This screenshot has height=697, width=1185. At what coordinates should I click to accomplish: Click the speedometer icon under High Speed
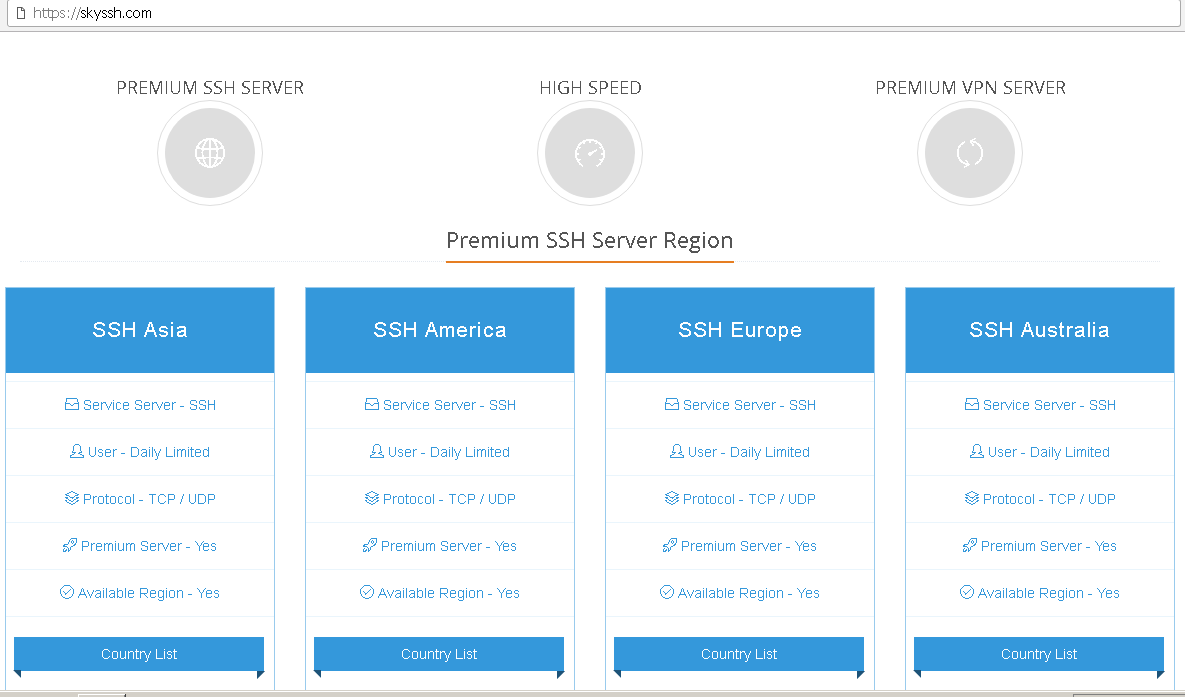tap(590, 153)
